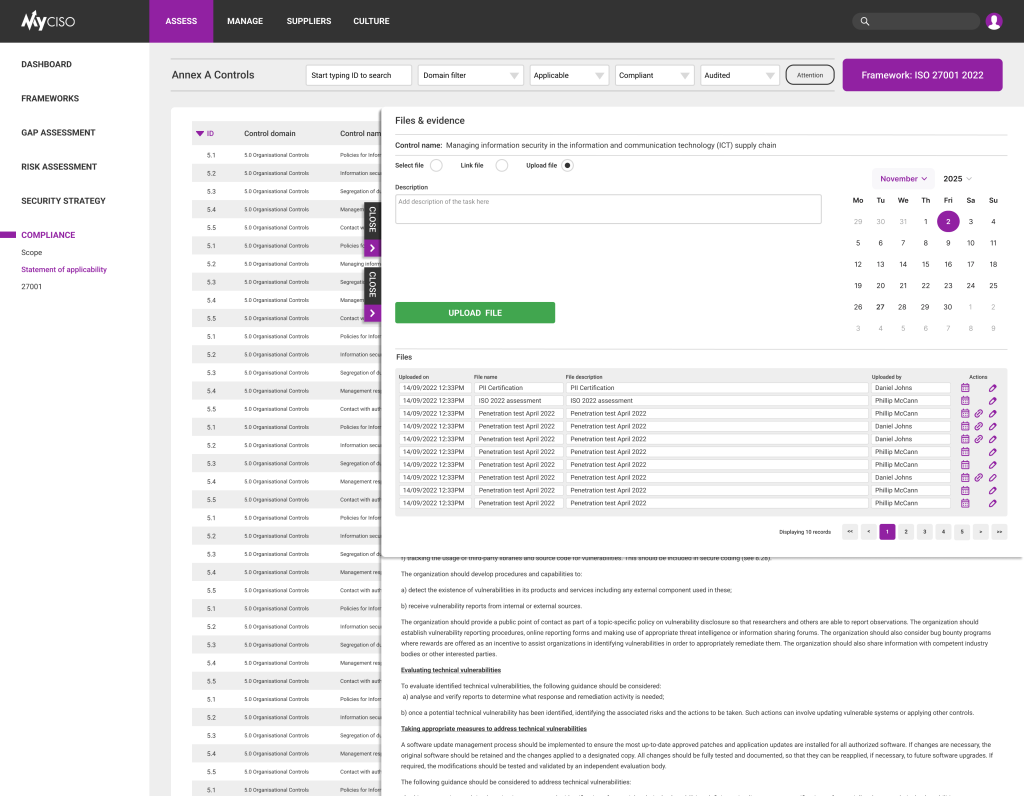Click the paperclip link icon for Penetration test April 2022
Image resolution: width=1024 pixels, height=796 pixels.
pyautogui.click(x=978, y=413)
